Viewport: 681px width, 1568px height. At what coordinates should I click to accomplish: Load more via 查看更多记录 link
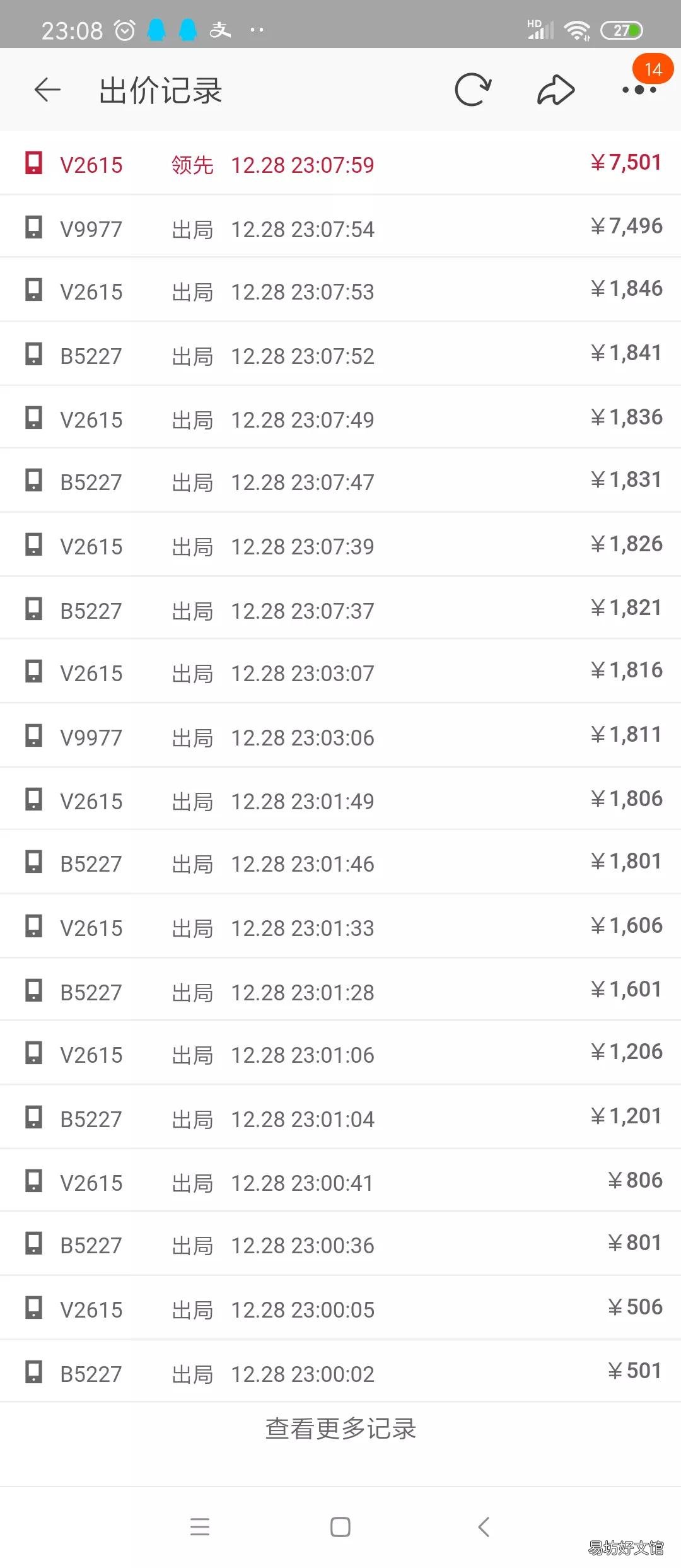340,1429
